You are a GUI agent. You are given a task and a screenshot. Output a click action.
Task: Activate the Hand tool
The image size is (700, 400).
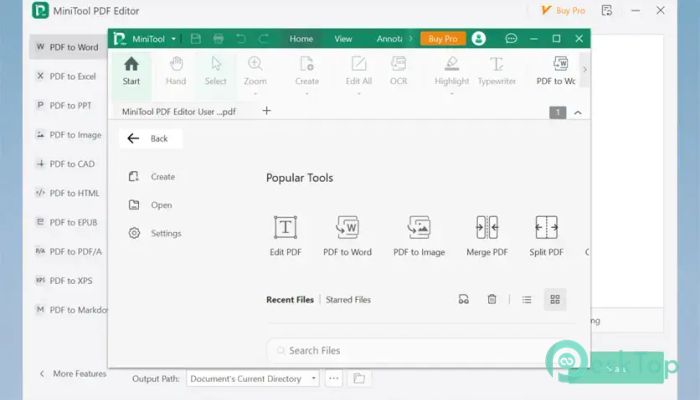(x=176, y=71)
